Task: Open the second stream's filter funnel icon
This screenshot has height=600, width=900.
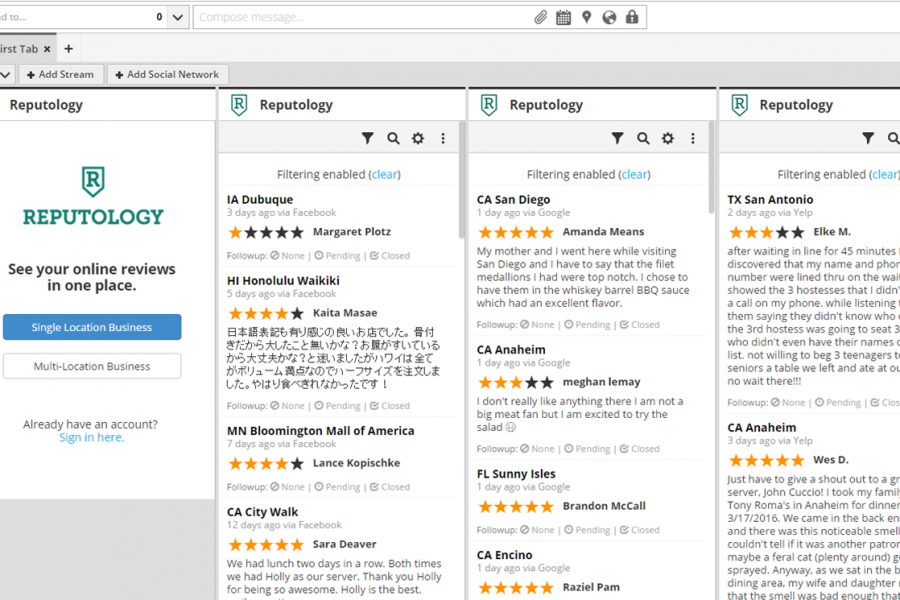Action: [x=367, y=138]
